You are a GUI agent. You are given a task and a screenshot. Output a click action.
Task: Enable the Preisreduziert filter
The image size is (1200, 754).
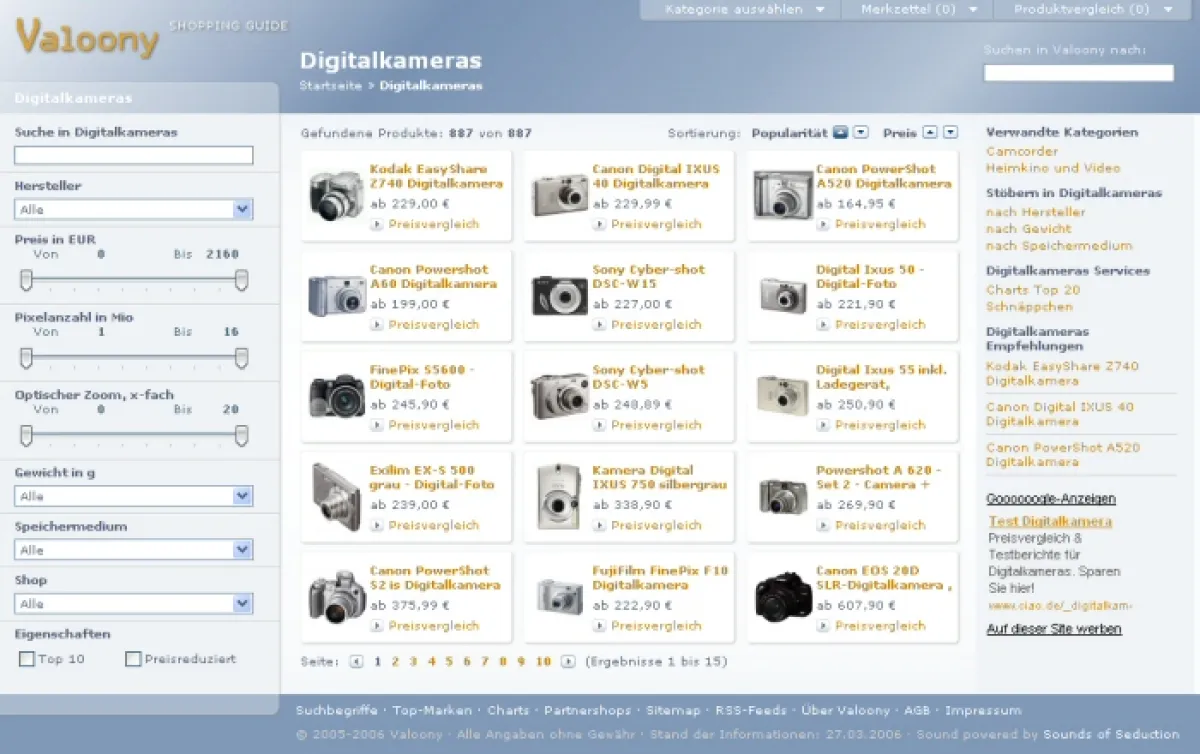point(131,658)
